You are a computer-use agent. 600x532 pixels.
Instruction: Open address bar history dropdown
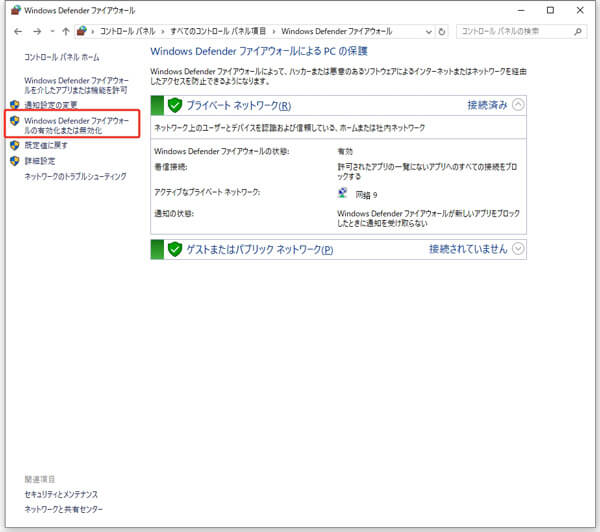point(429,32)
